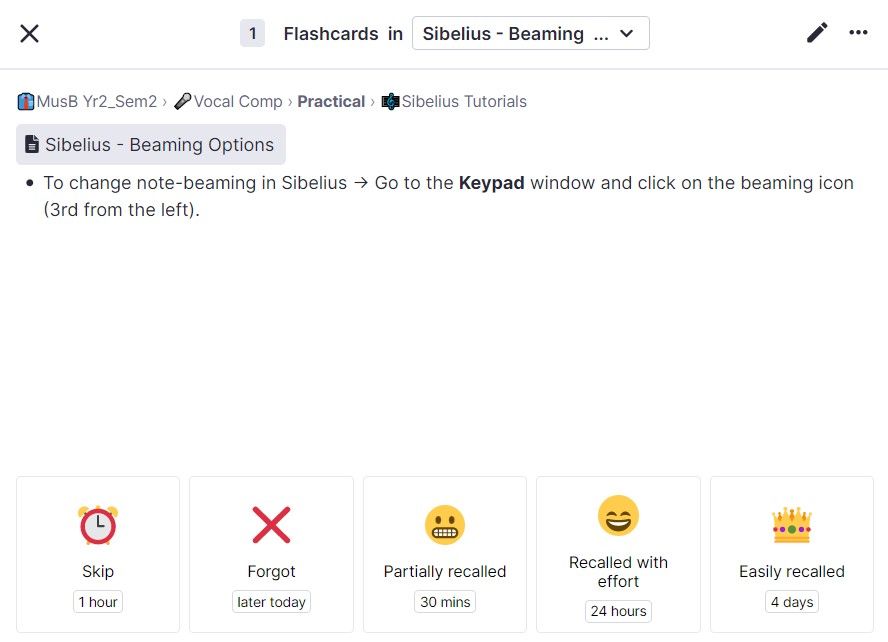Click the red X Forgot icon
Viewport: 888px width, 642px height.
[x=271, y=525]
